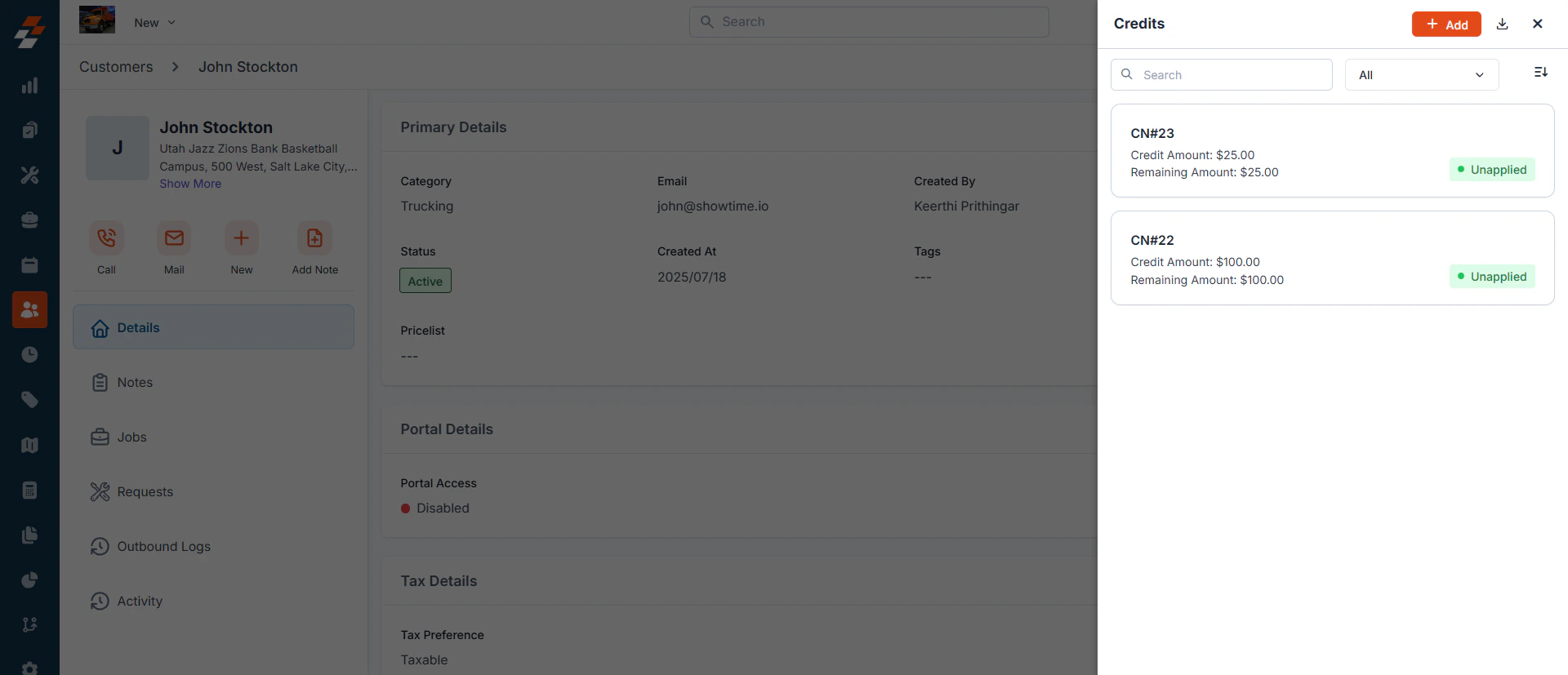Click John Stockton breadcrumb

coord(248,67)
